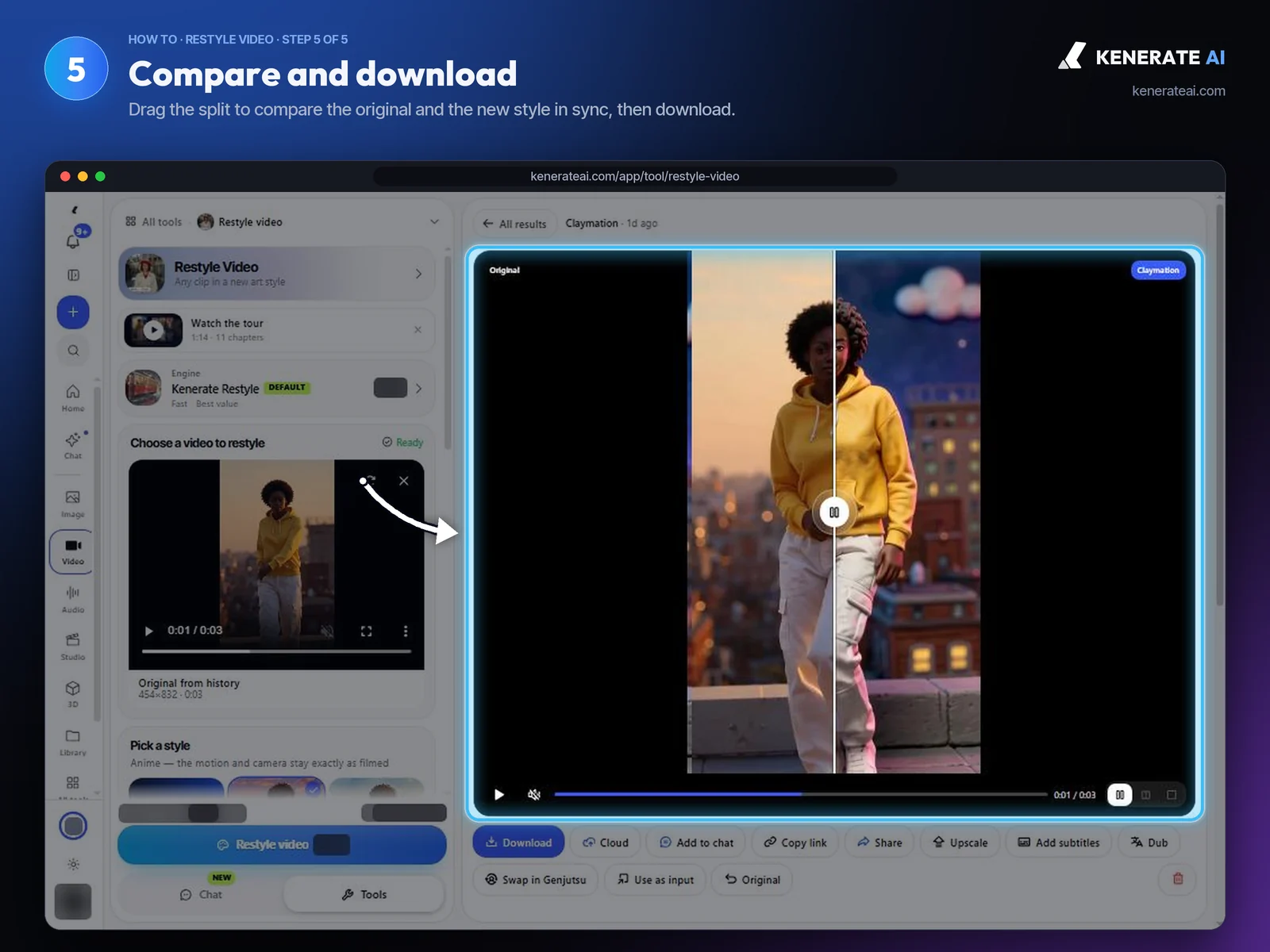The image size is (1270, 952).
Task: Click the split comparison divider handle
Action: click(834, 512)
